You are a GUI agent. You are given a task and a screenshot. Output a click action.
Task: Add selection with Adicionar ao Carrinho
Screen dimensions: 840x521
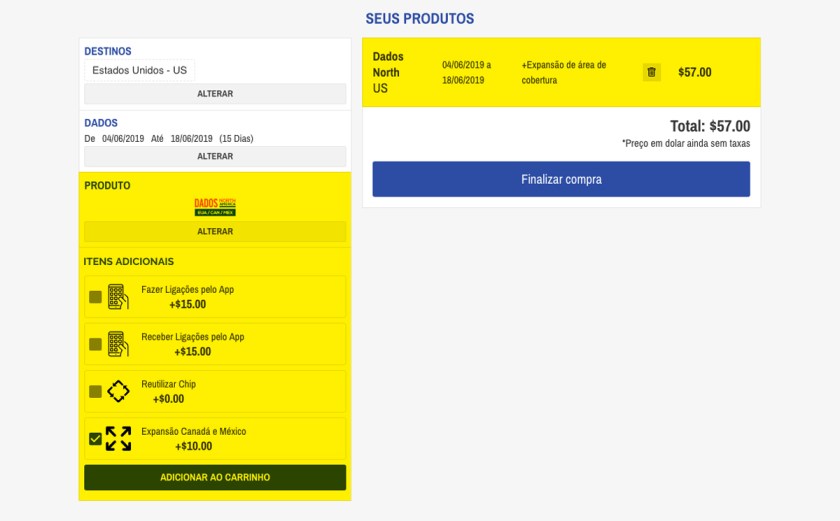tap(215, 477)
